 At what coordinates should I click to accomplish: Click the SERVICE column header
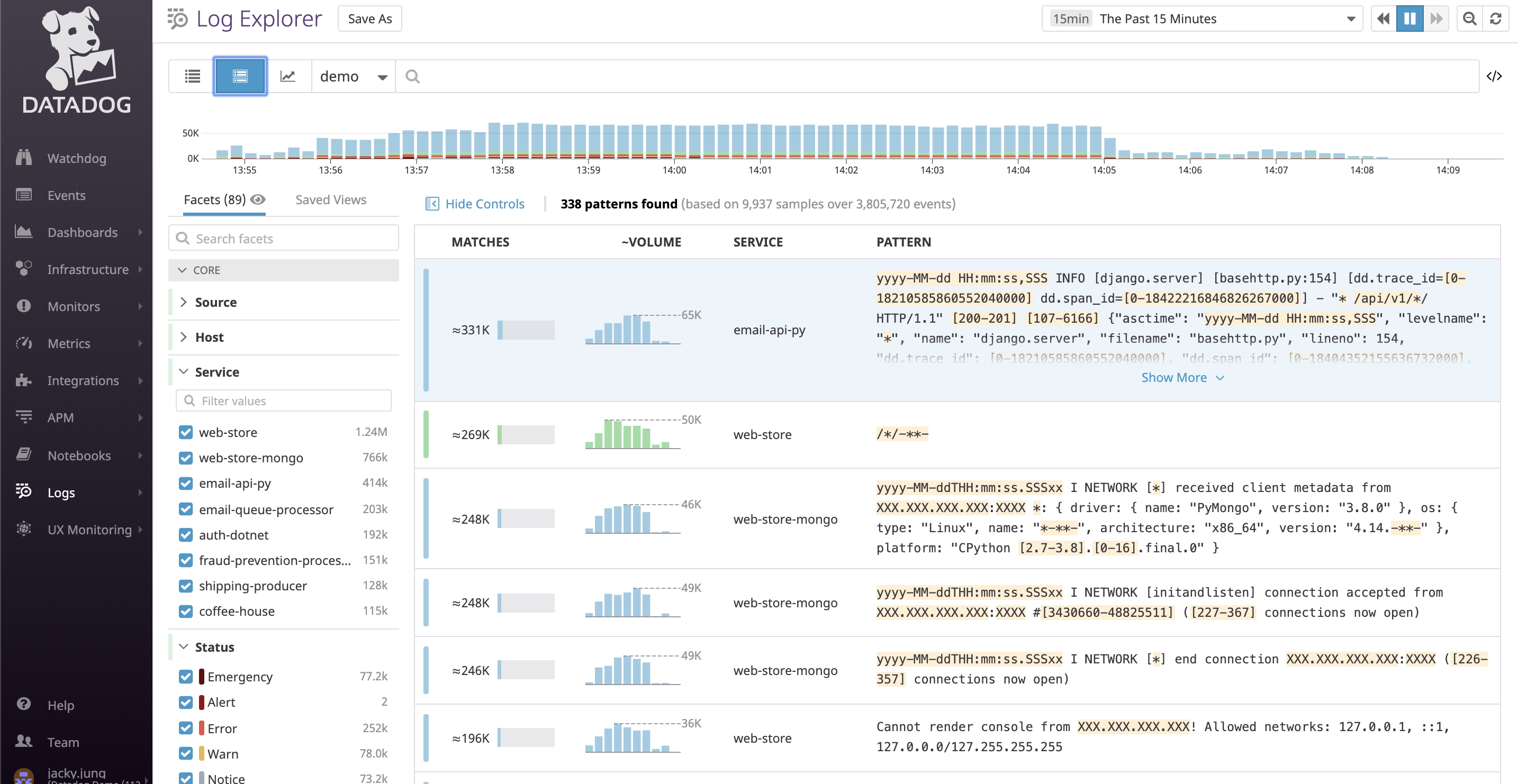point(758,242)
